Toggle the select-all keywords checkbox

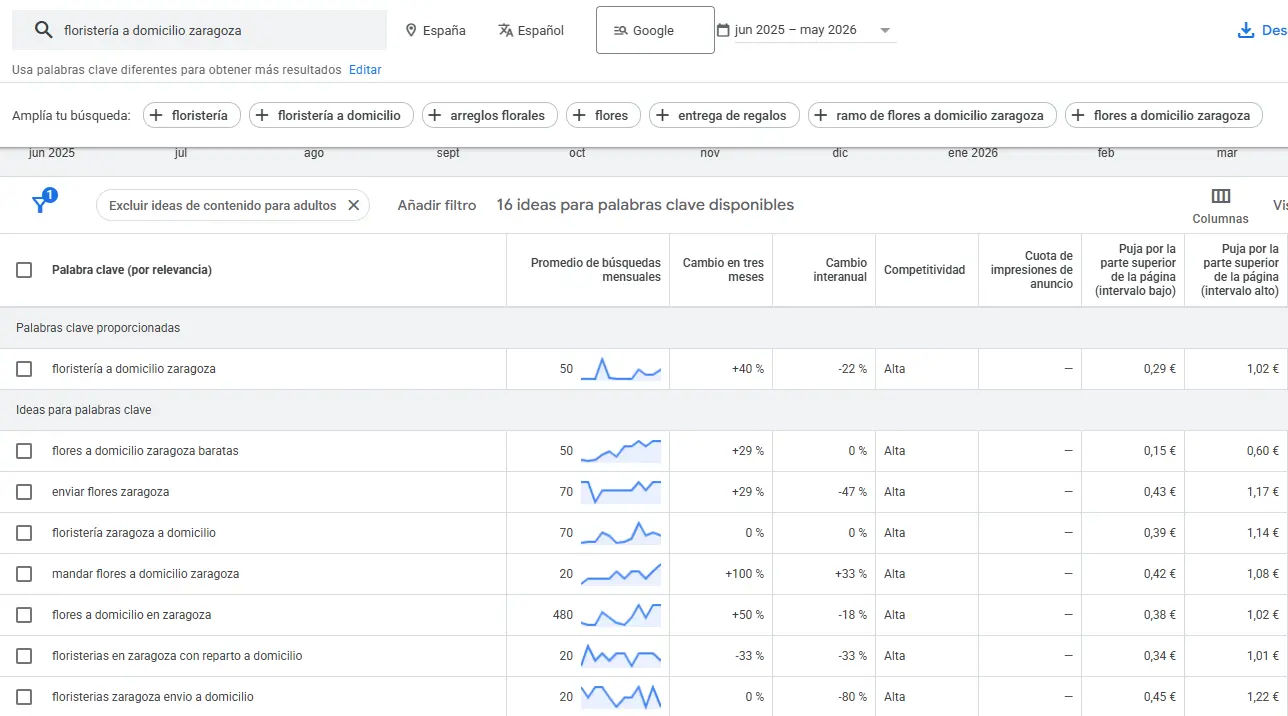tap(24, 270)
